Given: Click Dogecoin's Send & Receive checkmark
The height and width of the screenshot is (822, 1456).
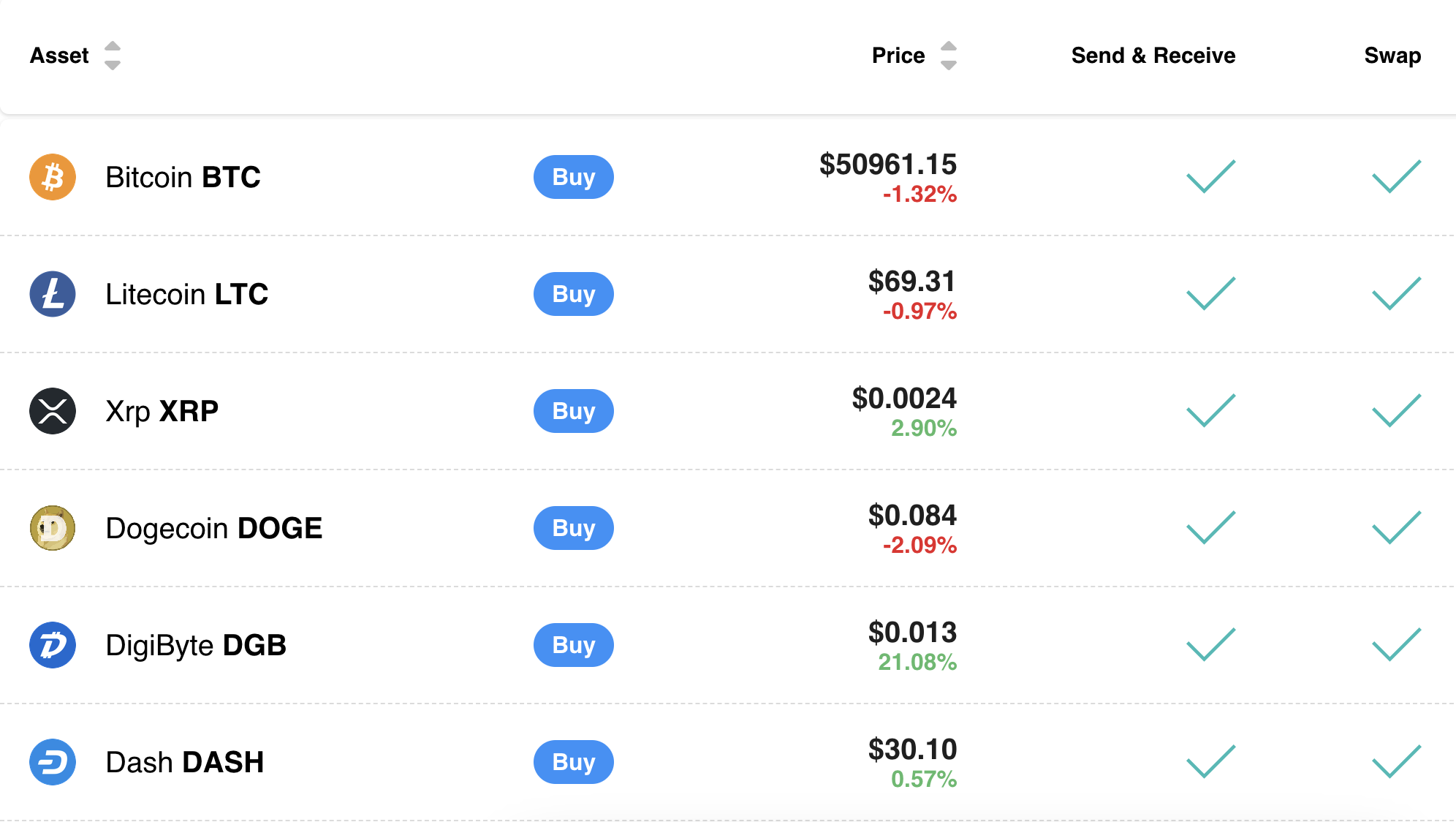Looking at the screenshot, I should tap(1210, 527).
